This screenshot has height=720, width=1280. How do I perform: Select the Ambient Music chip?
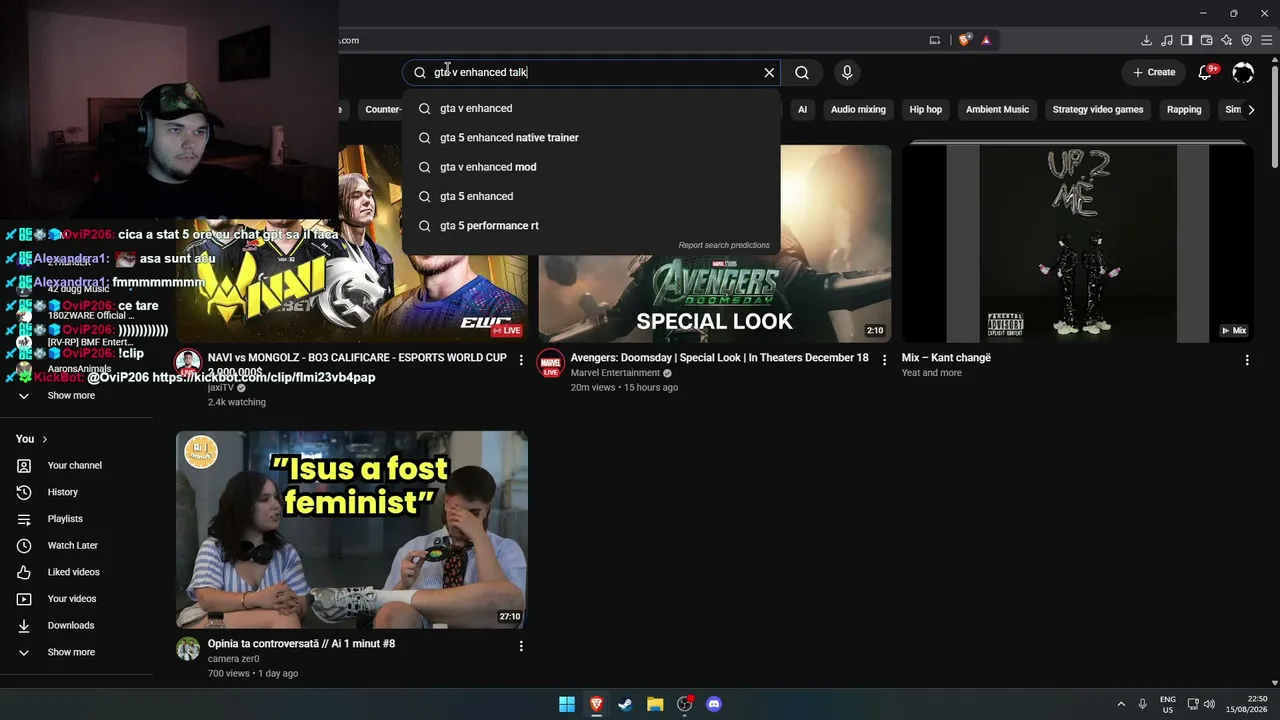[997, 109]
